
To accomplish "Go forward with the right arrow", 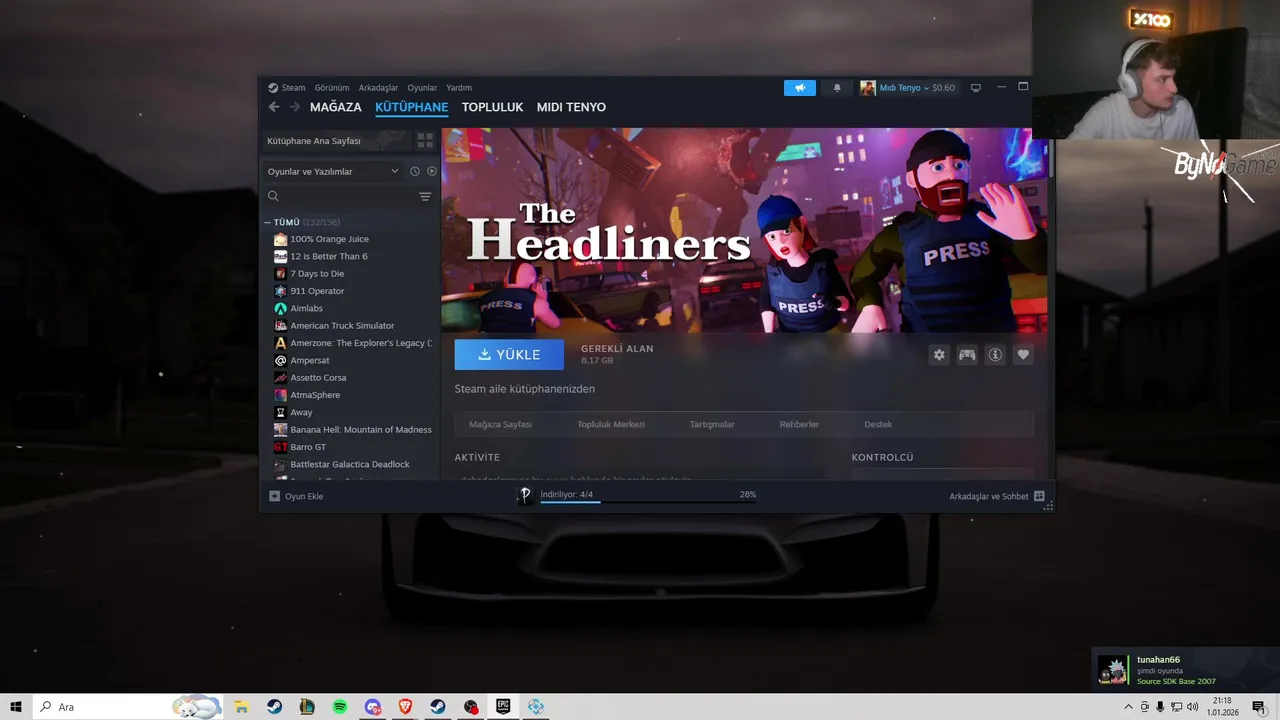I will 294,107.
